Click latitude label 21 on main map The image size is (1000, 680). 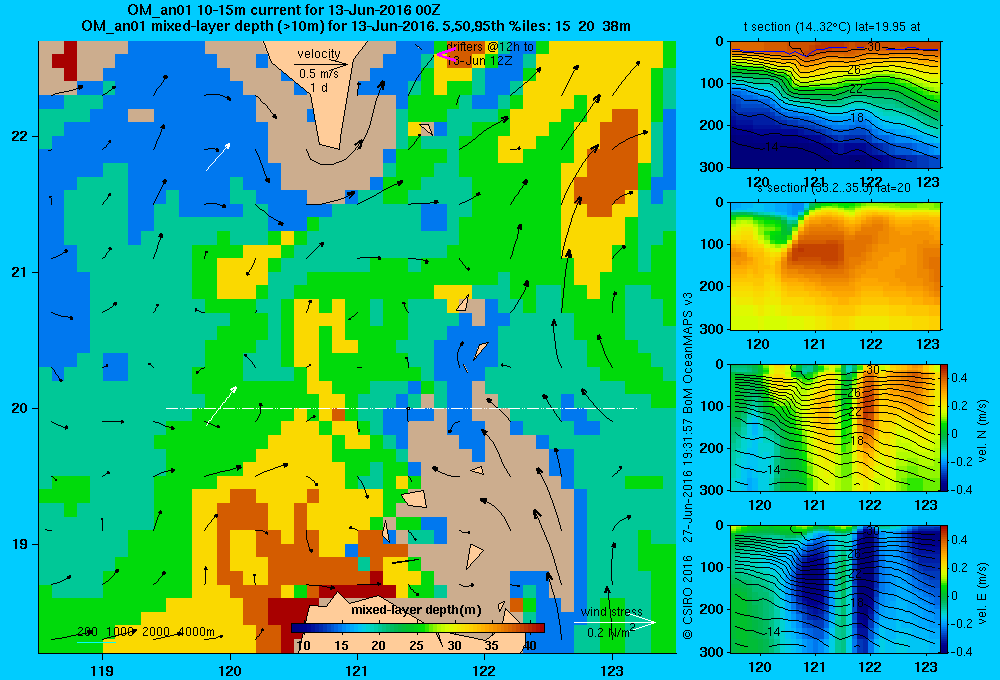pos(20,272)
